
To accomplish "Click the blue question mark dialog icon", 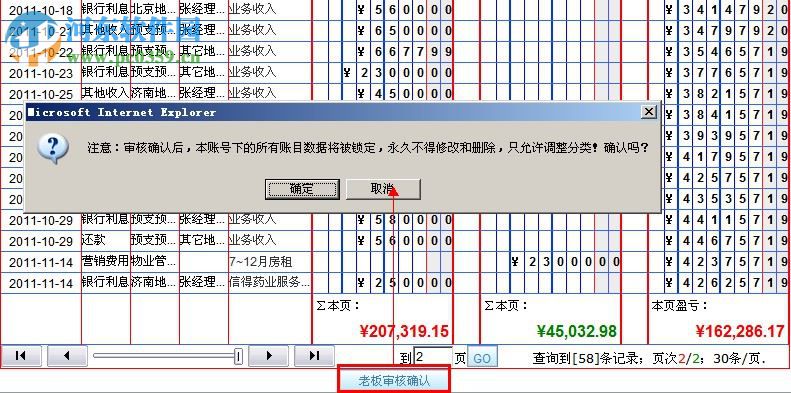I will tap(53, 148).
